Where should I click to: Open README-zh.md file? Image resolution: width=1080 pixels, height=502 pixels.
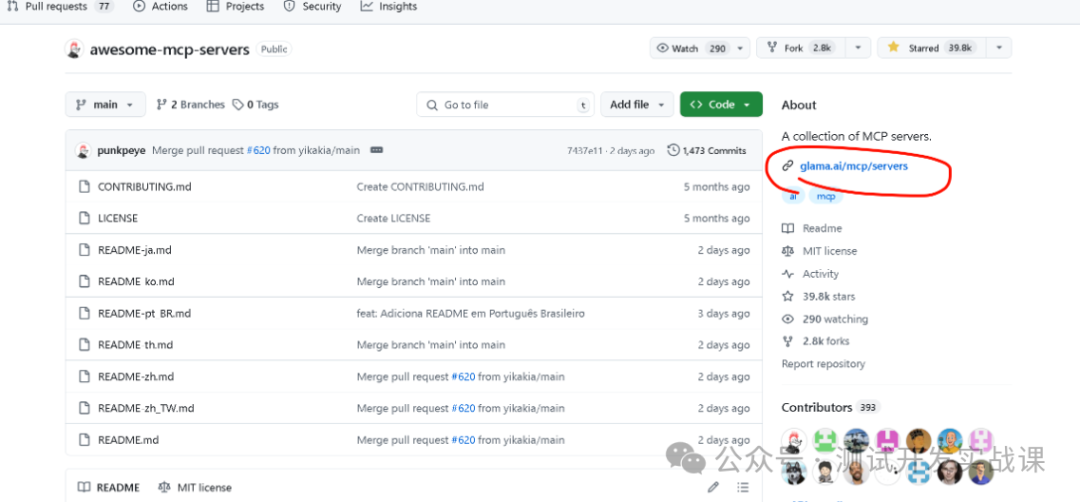tap(136, 377)
